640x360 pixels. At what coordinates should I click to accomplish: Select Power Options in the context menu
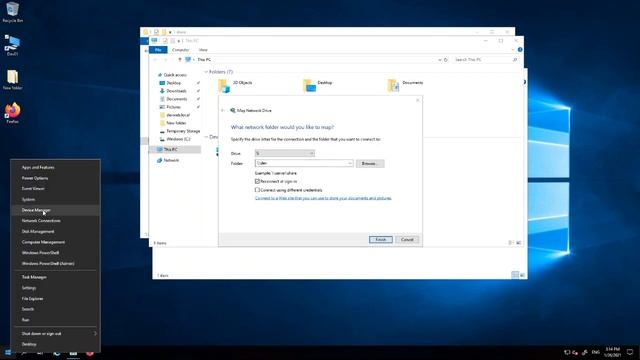(x=55, y=178)
